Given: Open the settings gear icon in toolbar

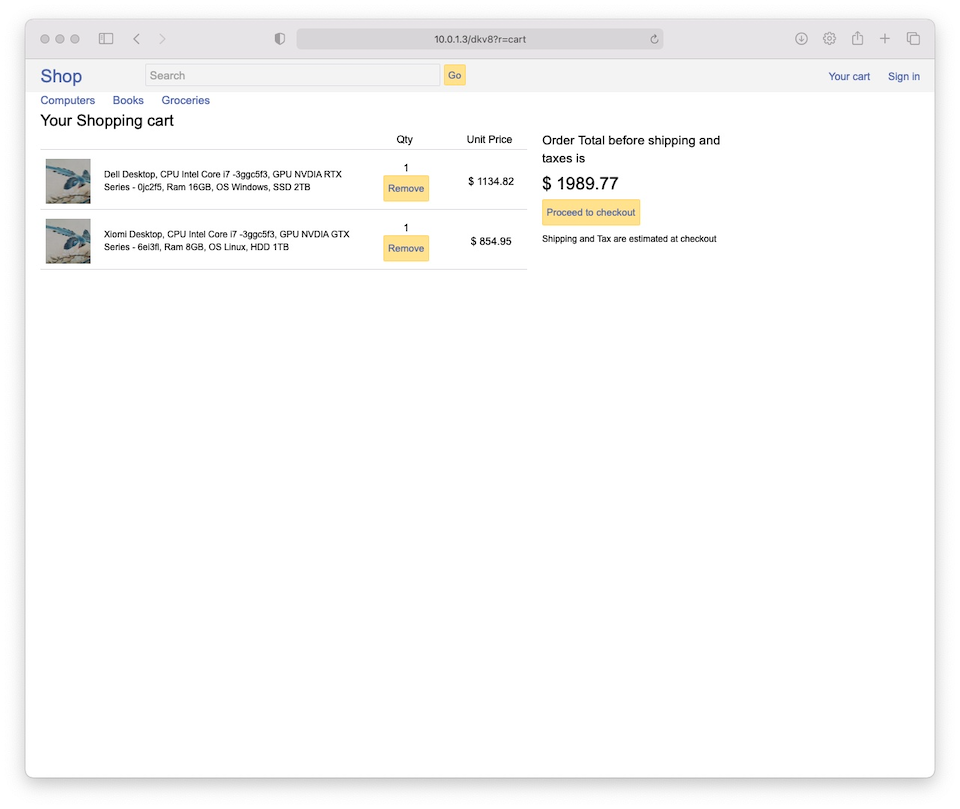Looking at the screenshot, I should point(829,39).
